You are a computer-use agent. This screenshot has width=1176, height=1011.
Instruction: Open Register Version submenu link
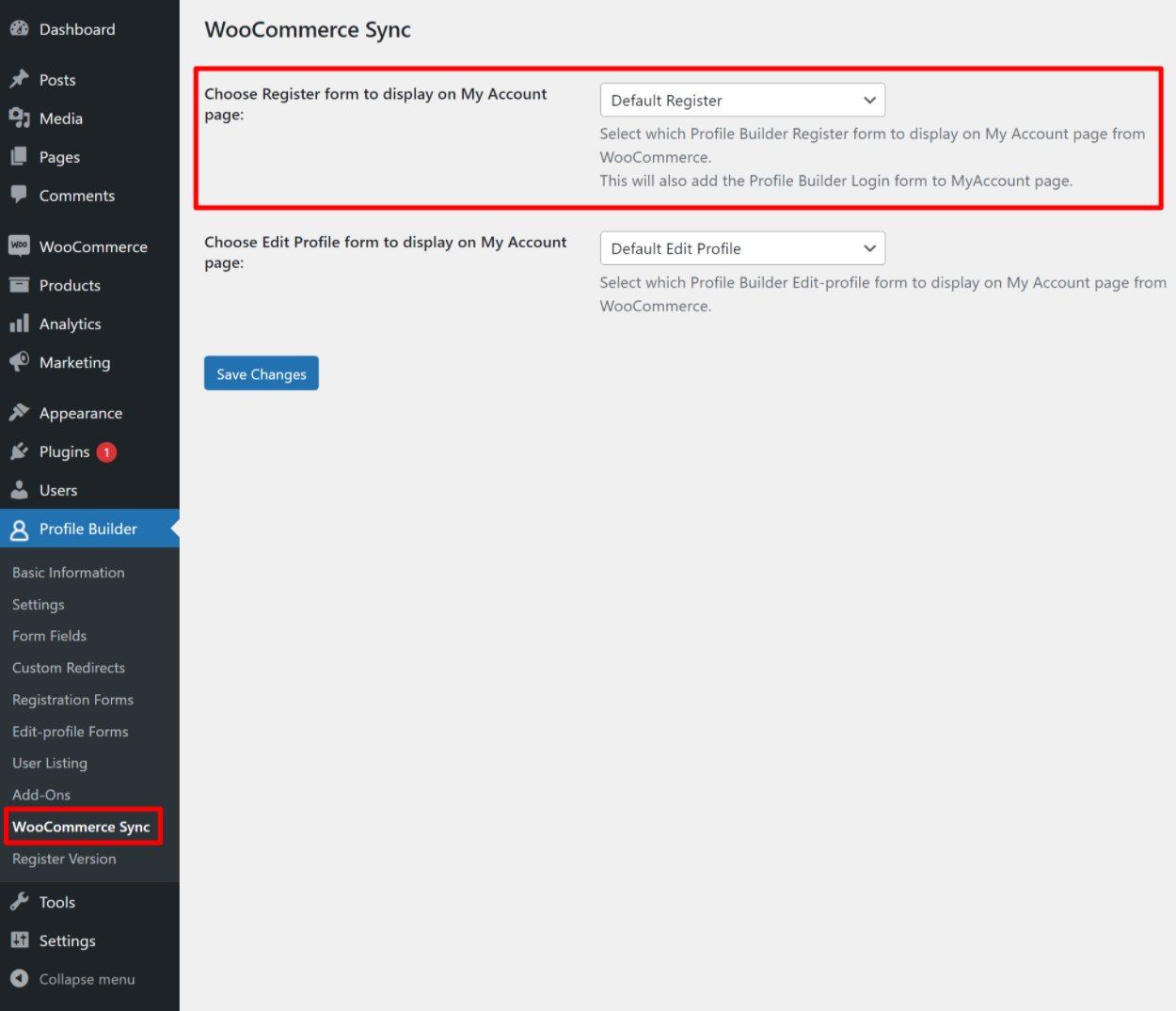point(64,859)
